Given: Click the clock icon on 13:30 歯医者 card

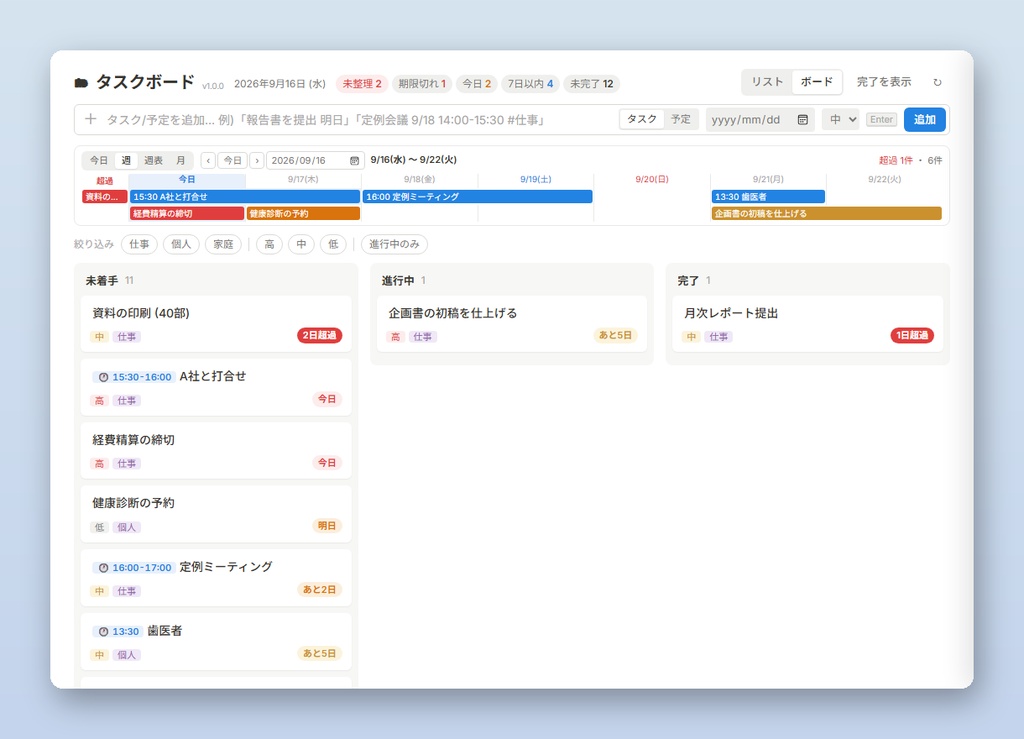Looking at the screenshot, I should [103, 631].
